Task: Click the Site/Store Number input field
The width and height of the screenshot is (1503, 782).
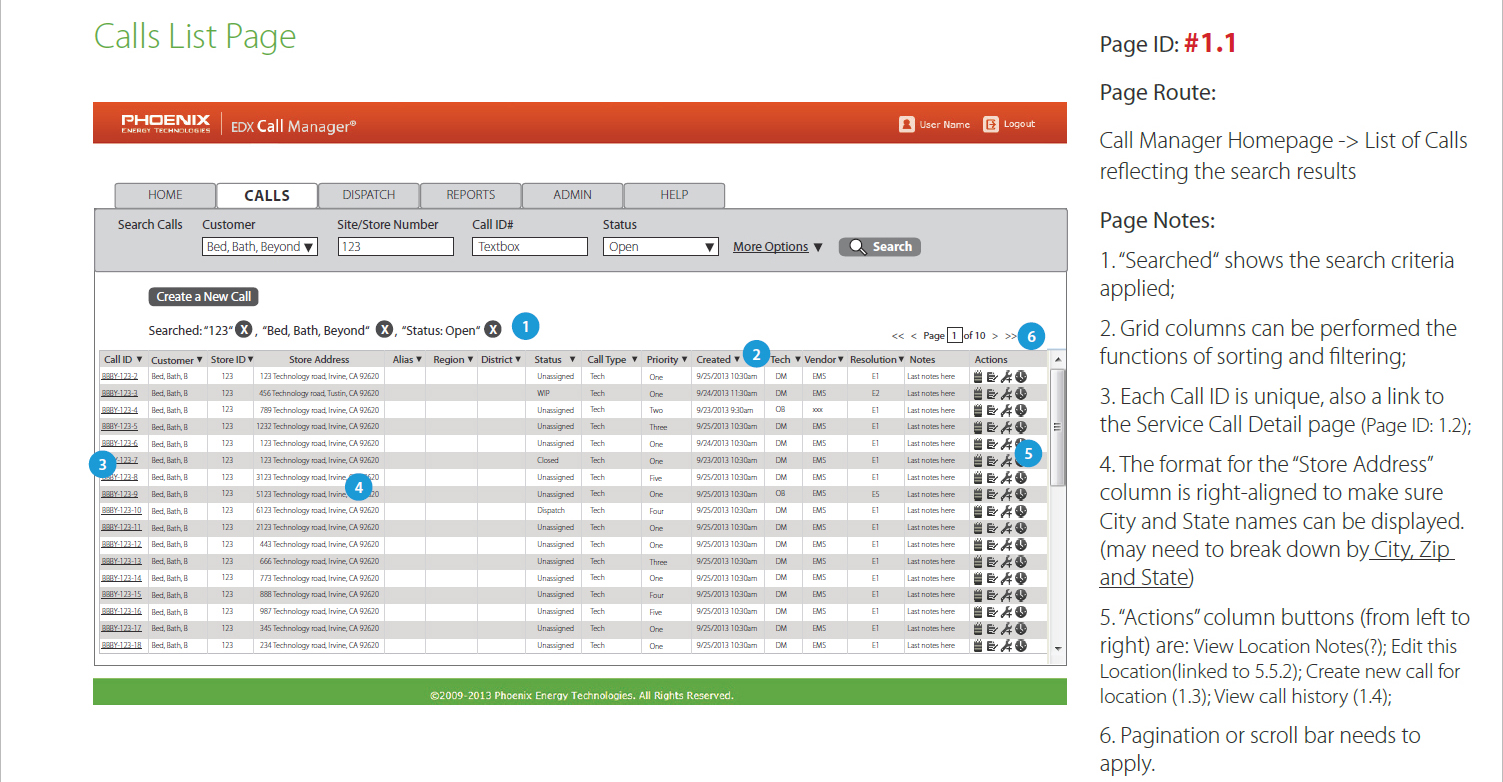Action: (395, 247)
